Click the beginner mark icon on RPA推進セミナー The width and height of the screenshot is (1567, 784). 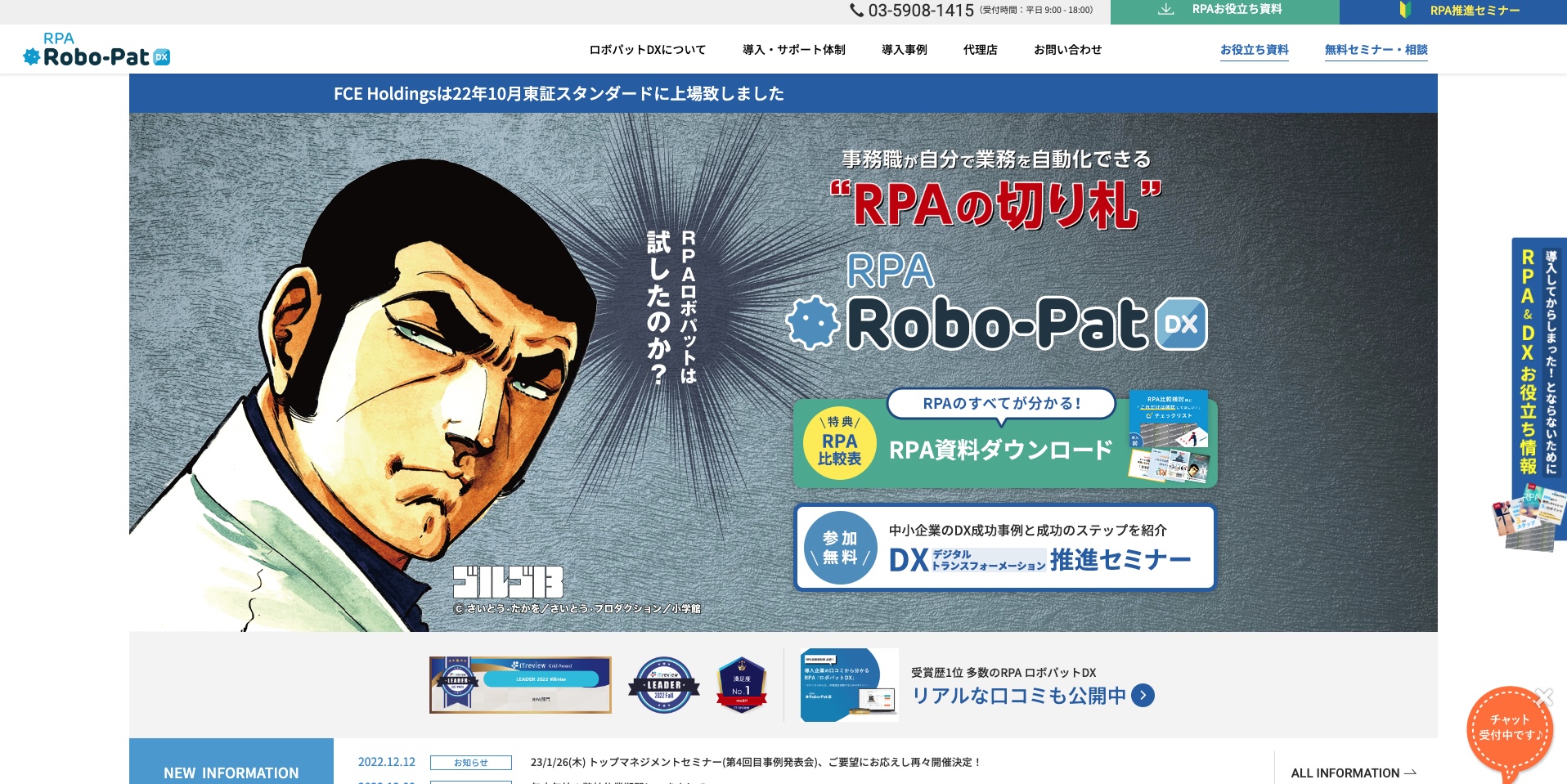point(1405,10)
